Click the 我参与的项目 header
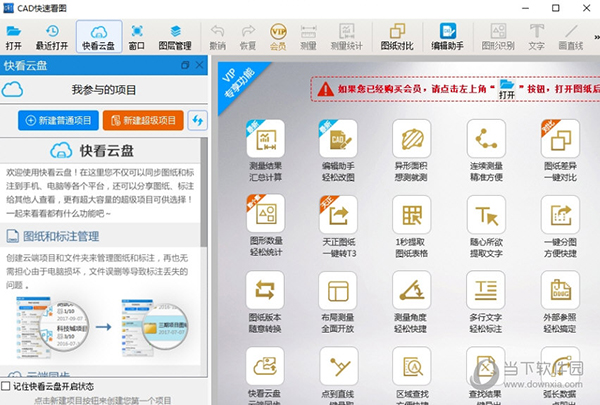 point(104,90)
